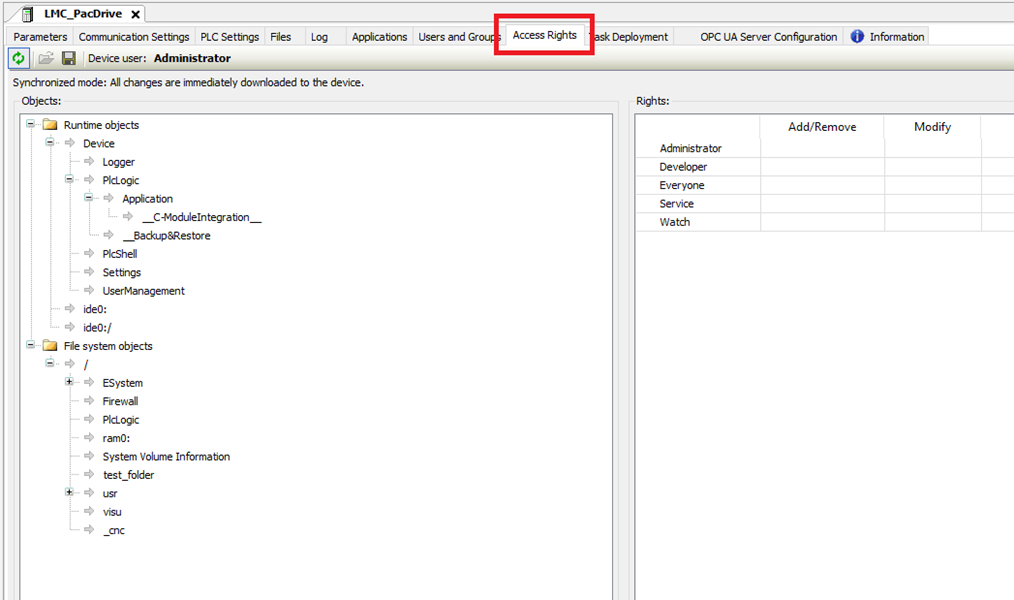Click the green synchronization refresh icon
The width and height of the screenshot is (1014, 600).
pos(18,59)
